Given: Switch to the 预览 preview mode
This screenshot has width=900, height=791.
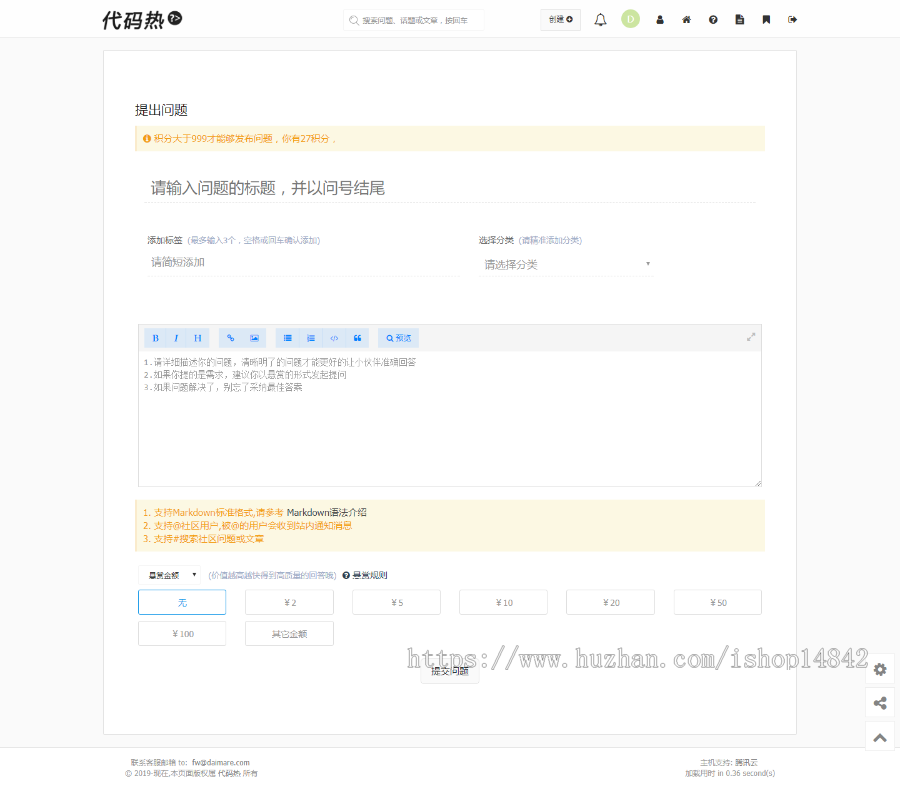Looking at the screenshot, I should 398,337.
